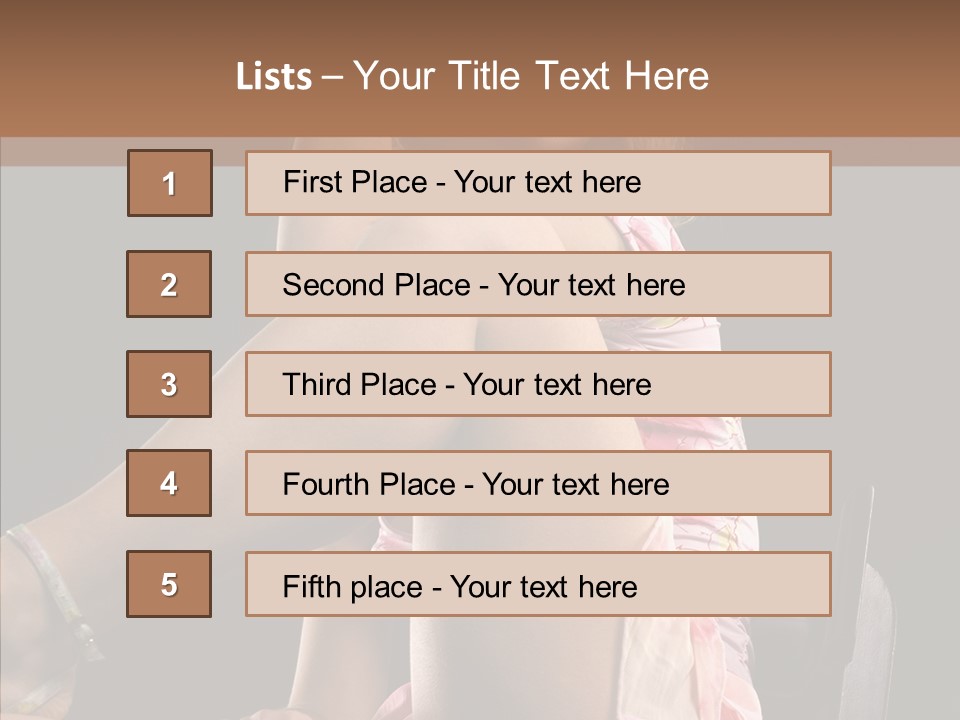The height and width of the screenshot is (720, 960).
Task: Select the number 2 box
Action: click(169, 284)
